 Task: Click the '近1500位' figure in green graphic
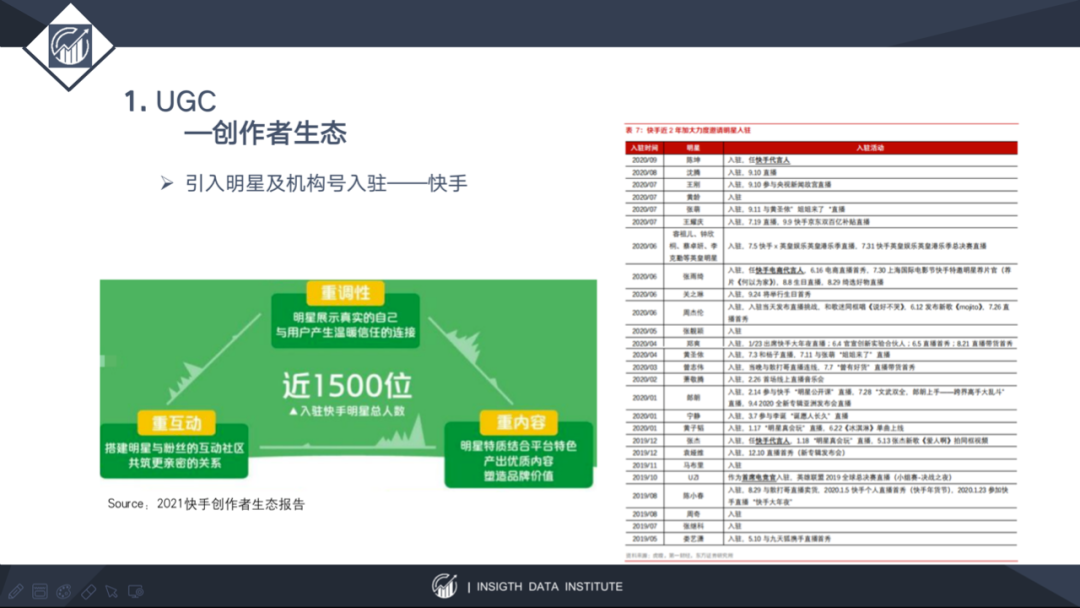pos(346,386)
